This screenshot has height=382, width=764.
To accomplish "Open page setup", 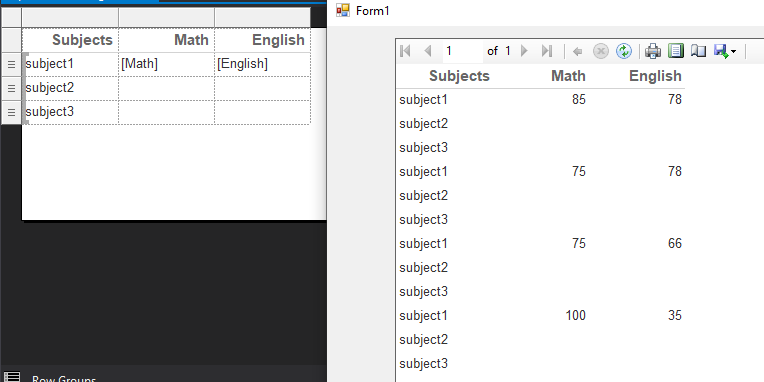I will point(699,51).
